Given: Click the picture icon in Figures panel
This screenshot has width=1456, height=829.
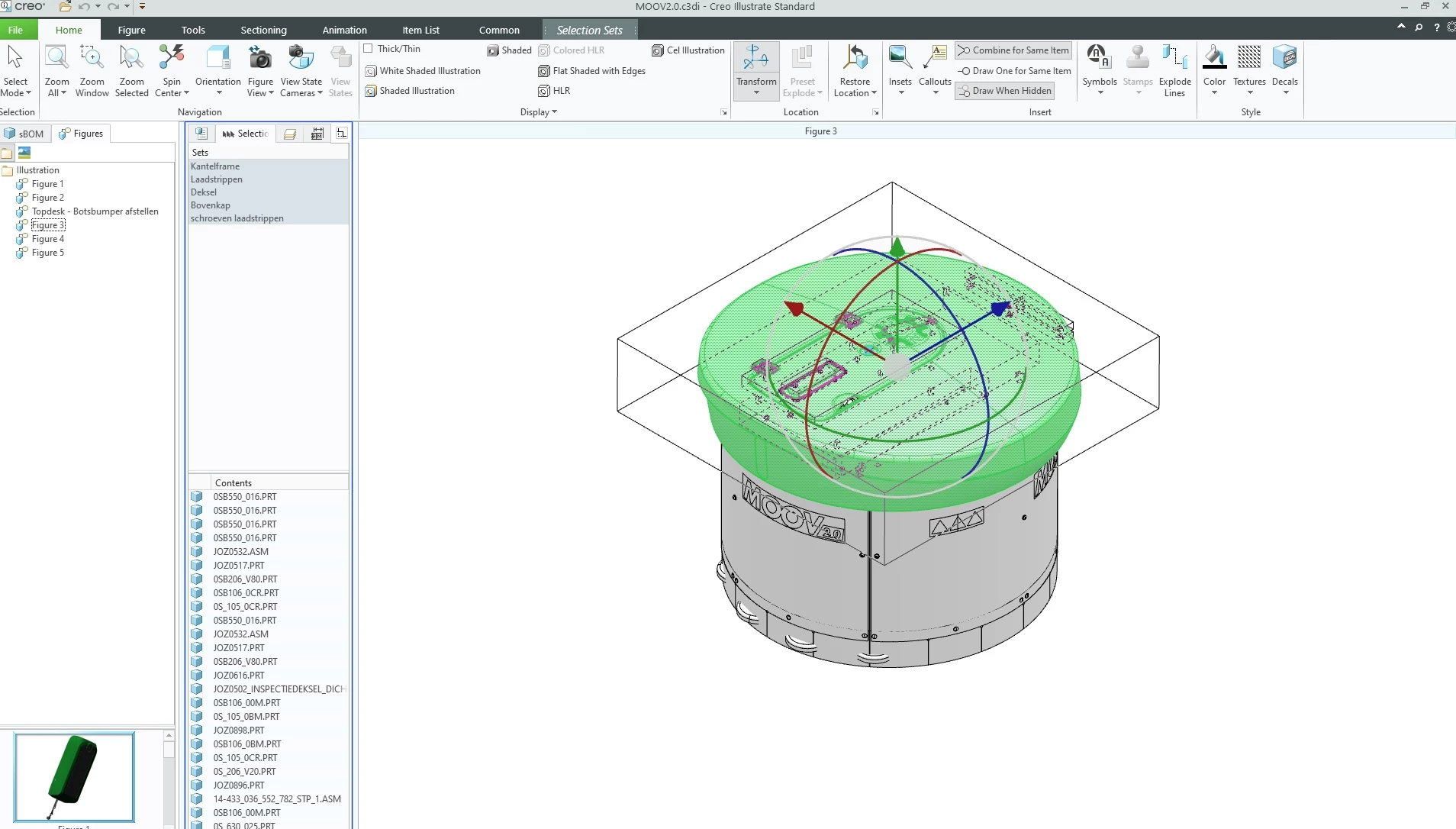Looking at the screenshot, I should coord(24,153).
